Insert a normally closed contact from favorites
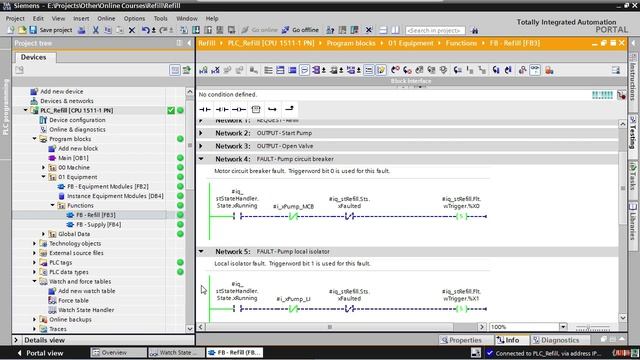 (x=222, y=109)
